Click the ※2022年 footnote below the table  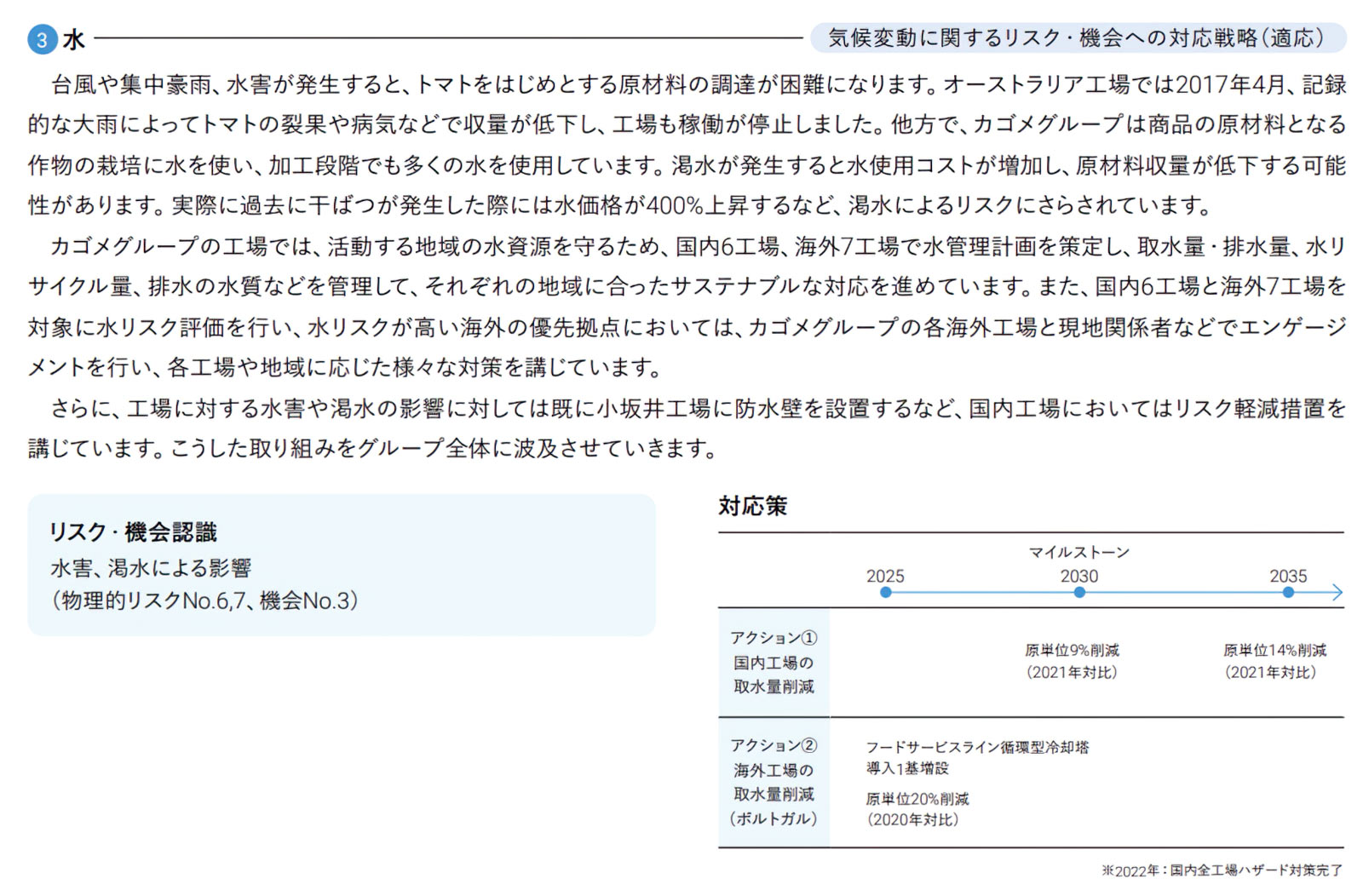point(1222,870)
